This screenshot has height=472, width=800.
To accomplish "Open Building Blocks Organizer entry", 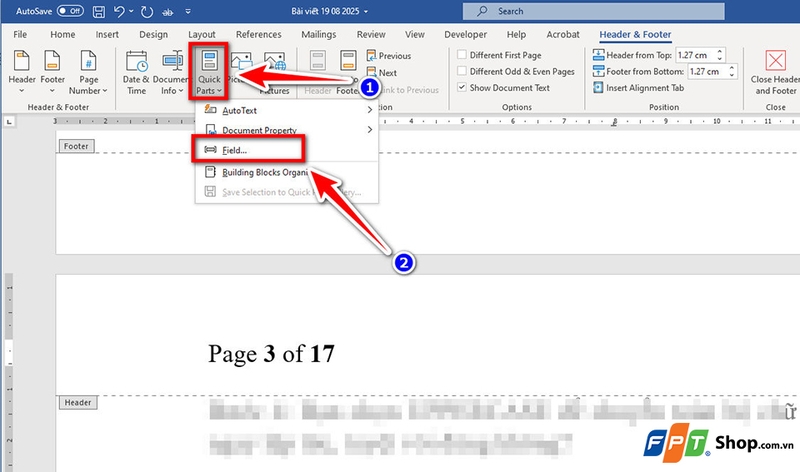I will click(x=287, y=172).
